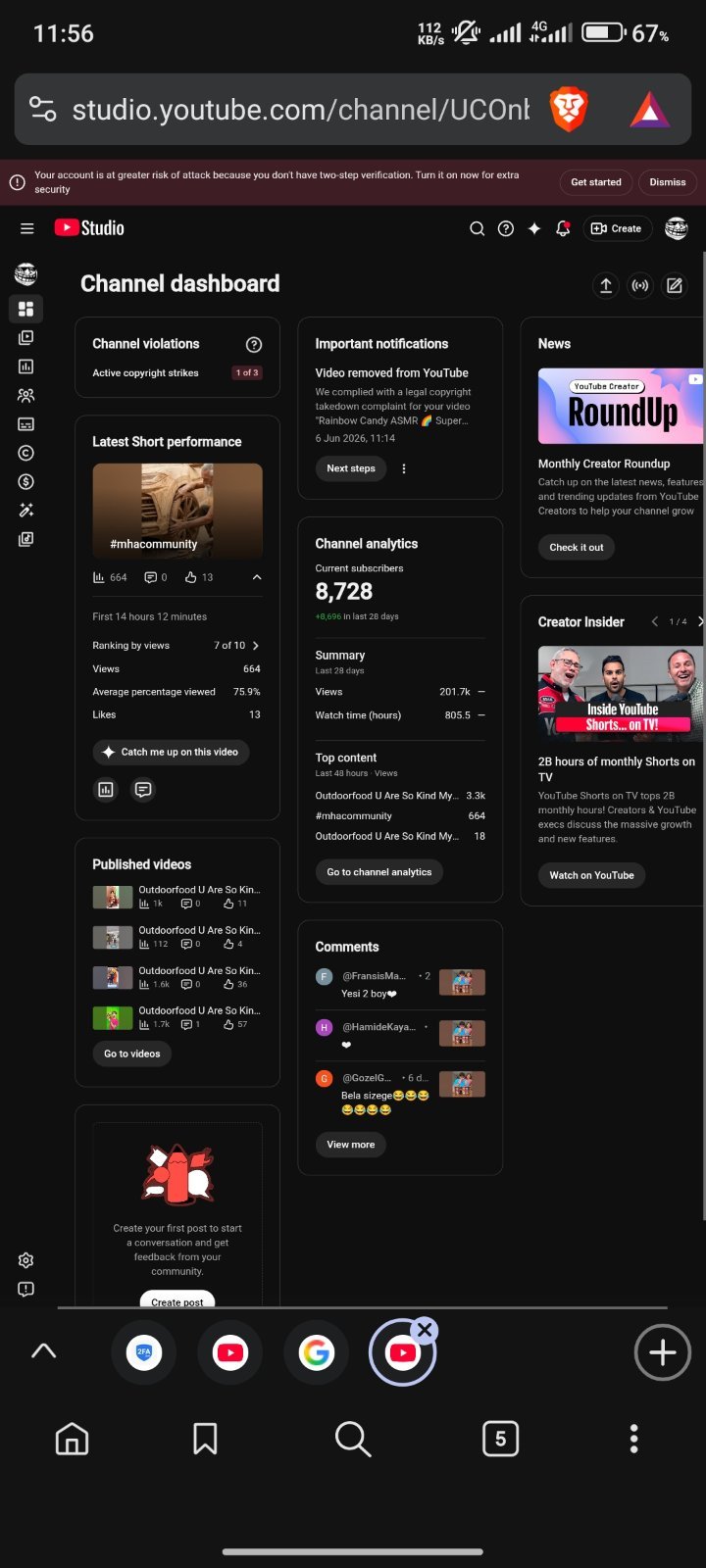Open the tab switcher showing 5

coord(501,1439)
